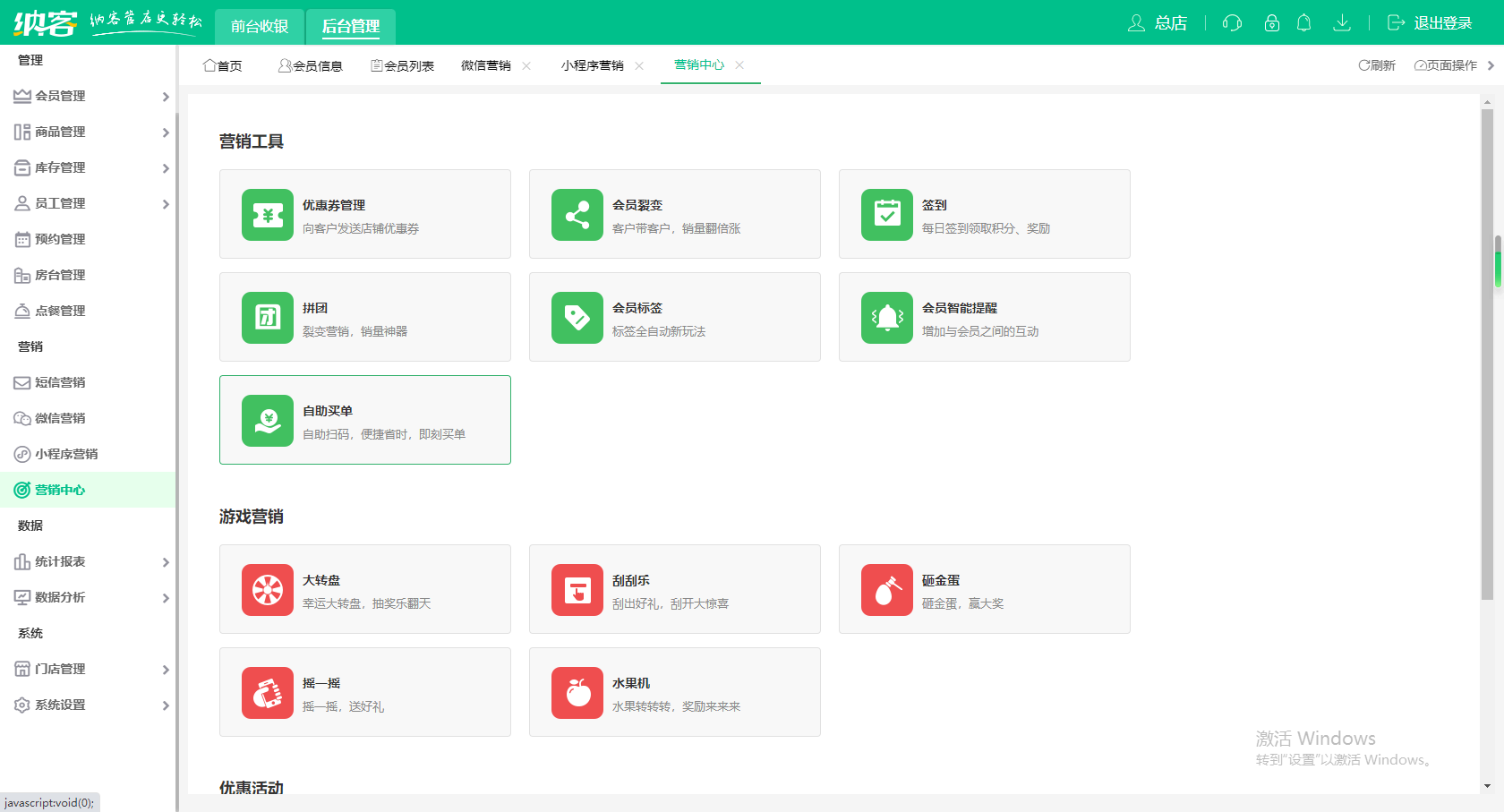Image resolution: width=1504 pixels, height=812 pixels.
Task: Expand the 会员管理 sidebar section
Action: [90, 96]
